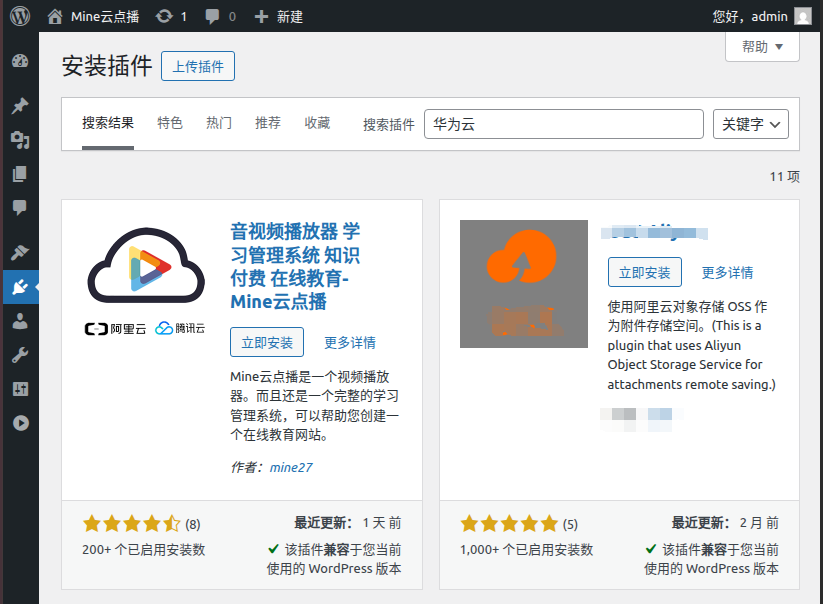The width and height of the screenshot is (823, 604).
Task: Click the Mine云点播 site name
Action: click(x=105, y=17)
